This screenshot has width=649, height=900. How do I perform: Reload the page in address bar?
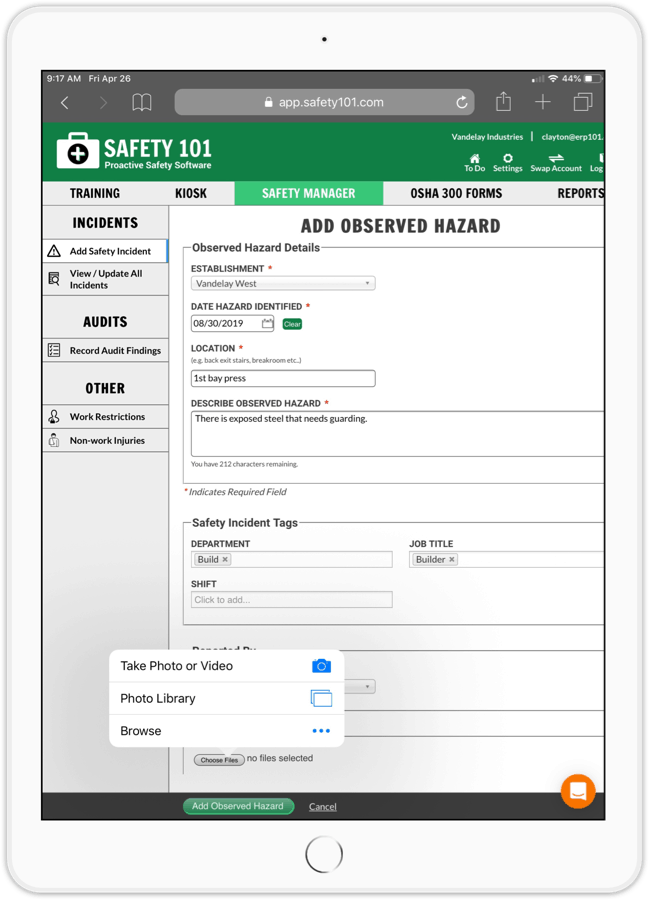pyautogui.click(x=461, y=103)
